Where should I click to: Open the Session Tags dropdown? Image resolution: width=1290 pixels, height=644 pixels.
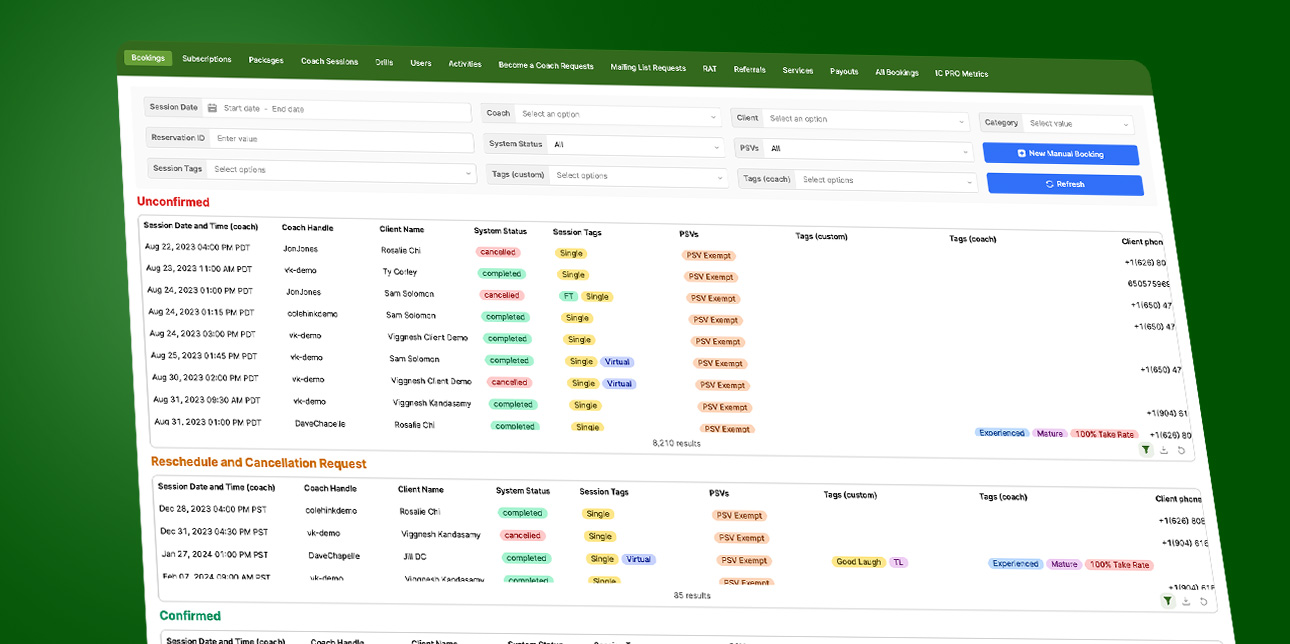tap(340, 171)
